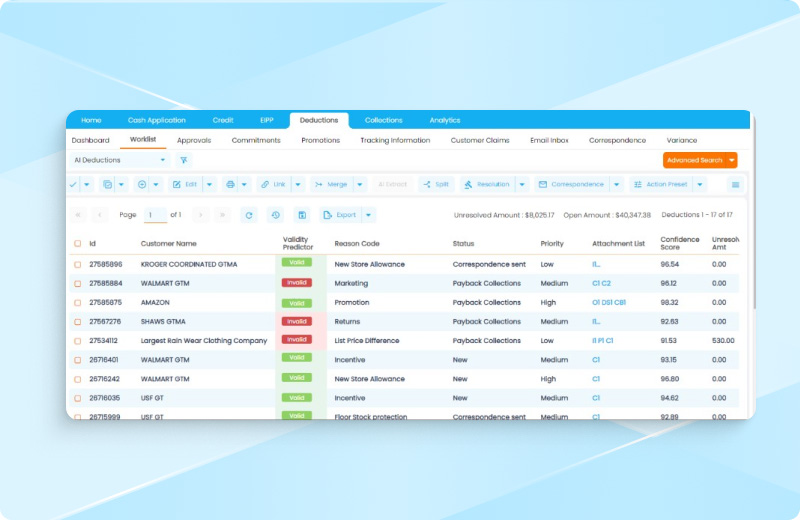The image size is (800, 520).
Task: Click the circled plus add icon
Action: click(x=142, y=185)
